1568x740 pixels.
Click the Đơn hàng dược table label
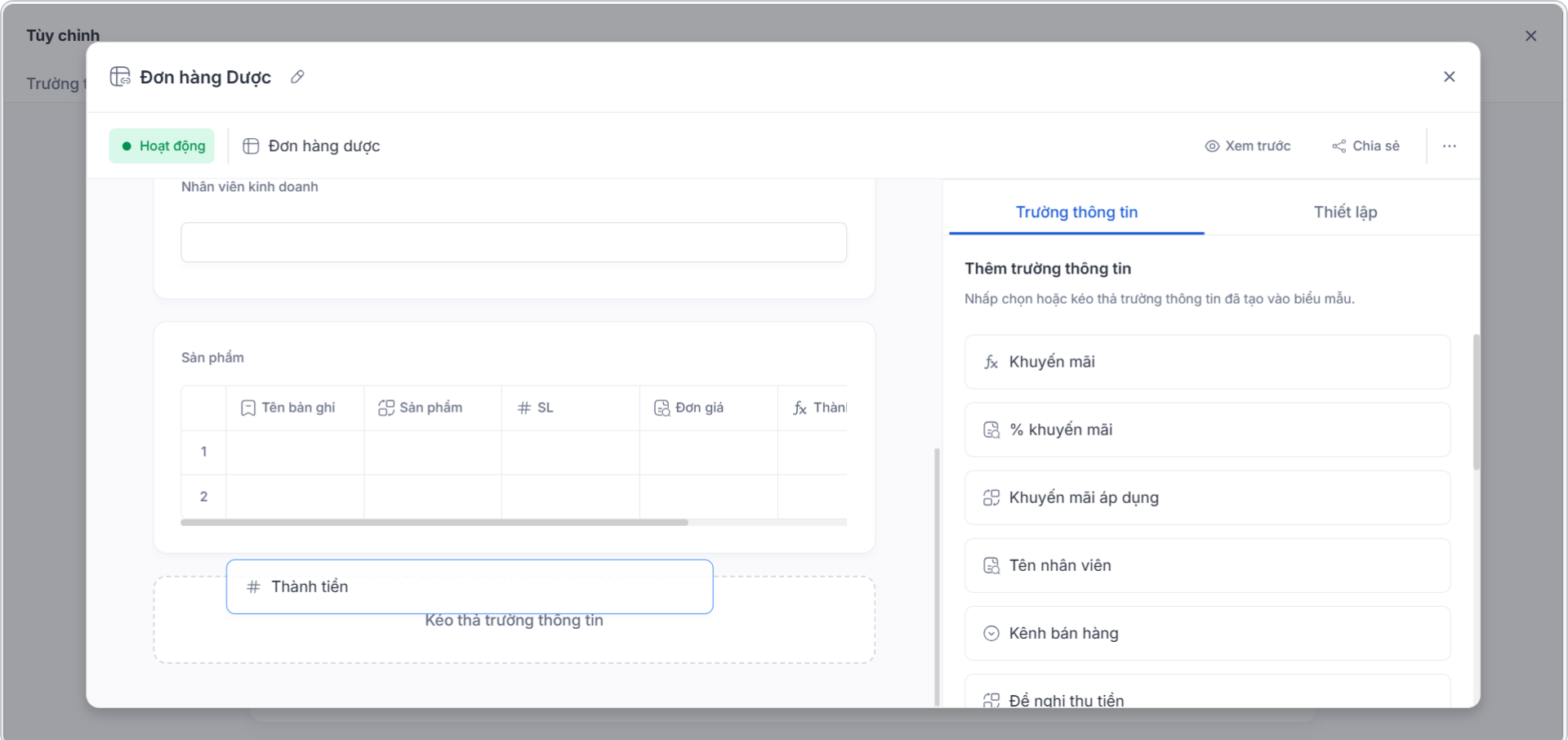[324, 146]
